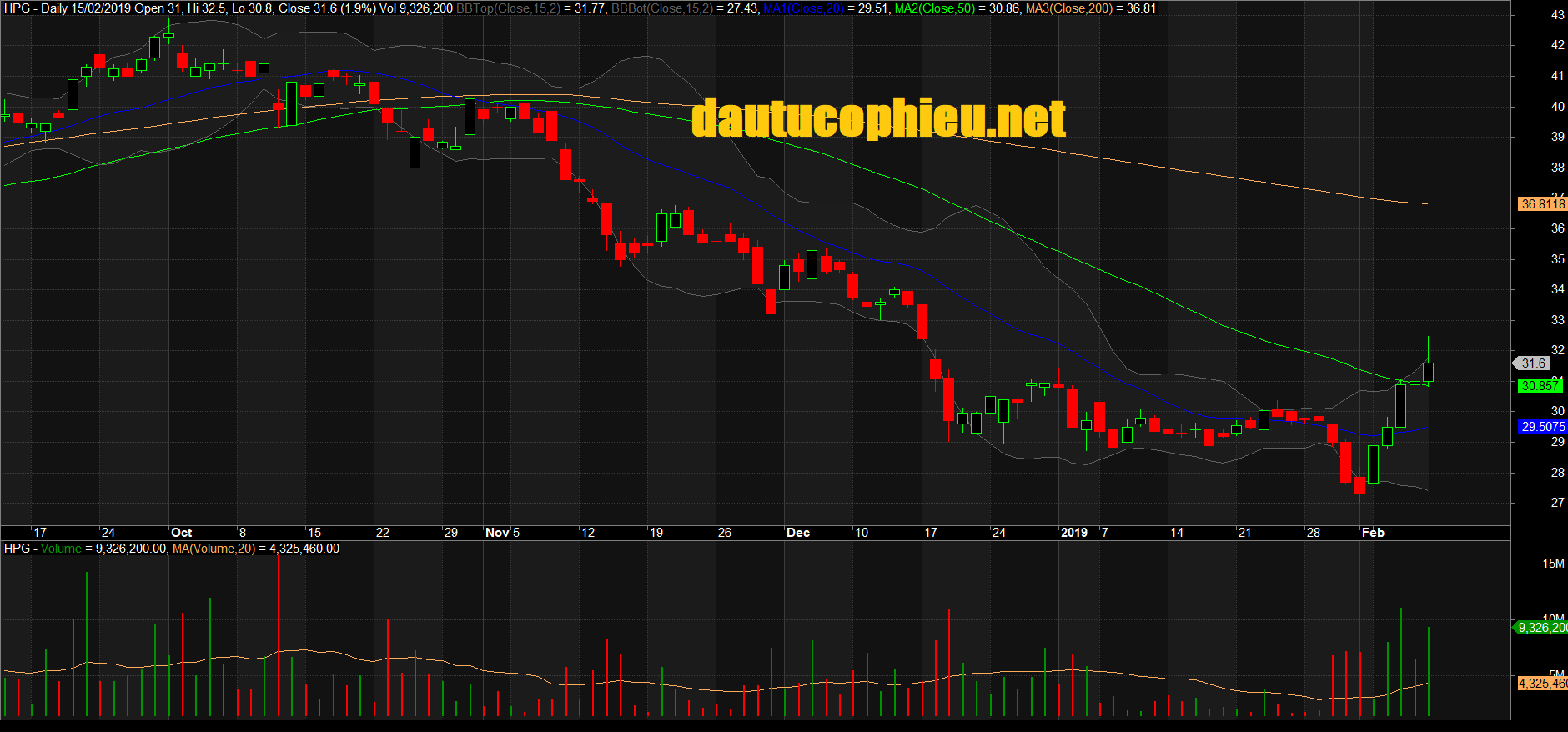
Task: Click the green Volume label in lower pane
Action: [x=61, y=549]
